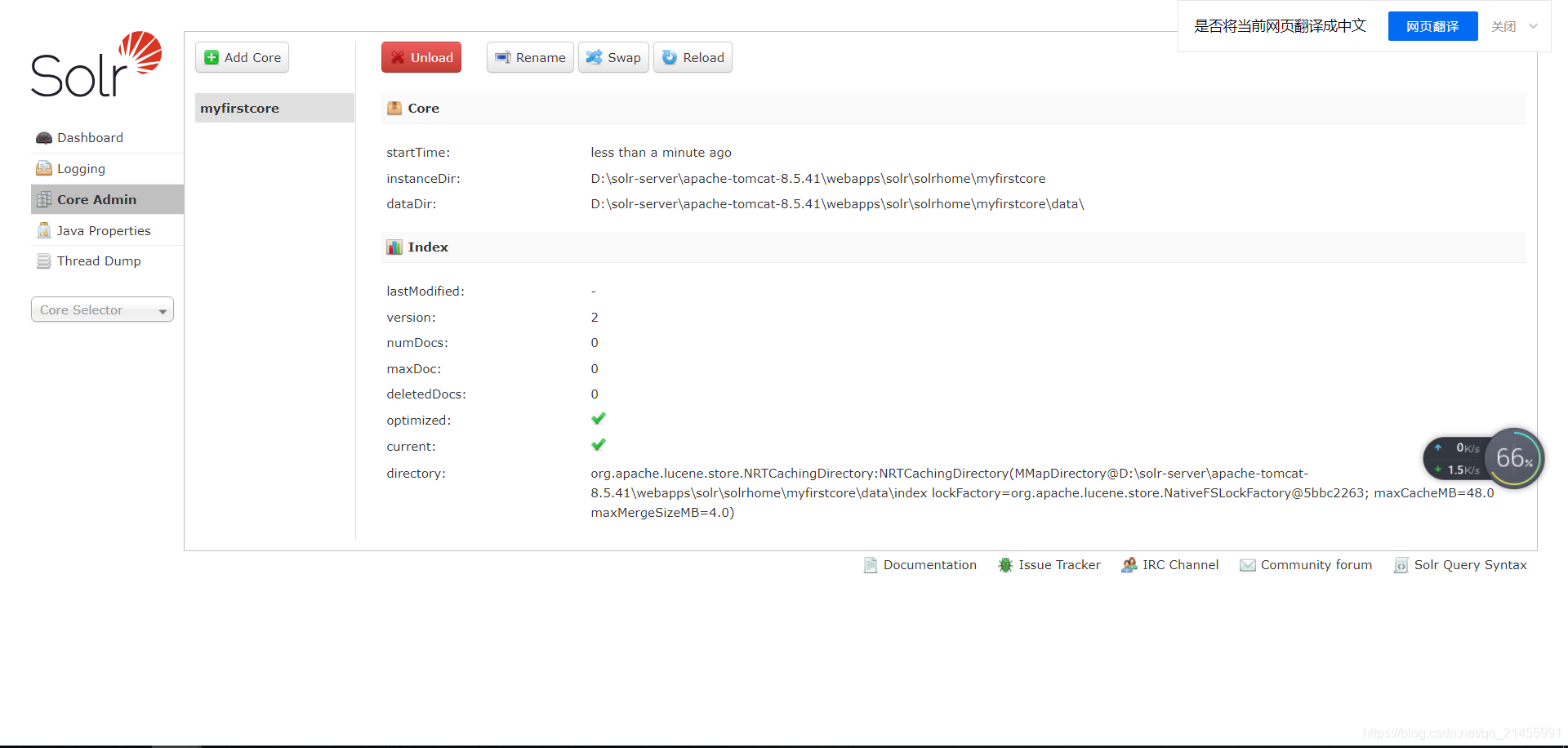1568x748 pixels.
Task: Open the Dashboard menu item
Action: [x=107, y=138]
